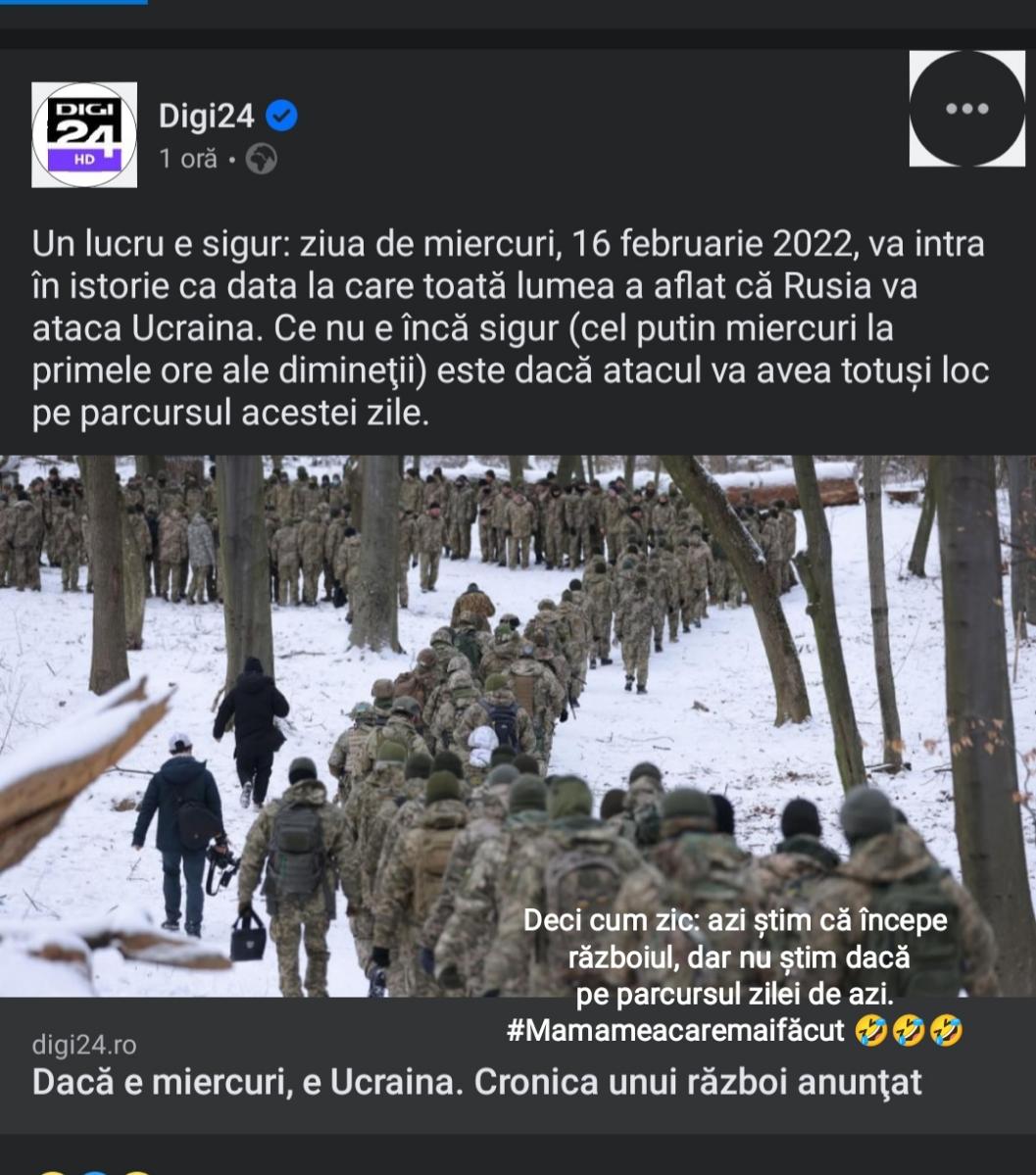Click the laughing emojis after the hashtag

click(909, 1031)
